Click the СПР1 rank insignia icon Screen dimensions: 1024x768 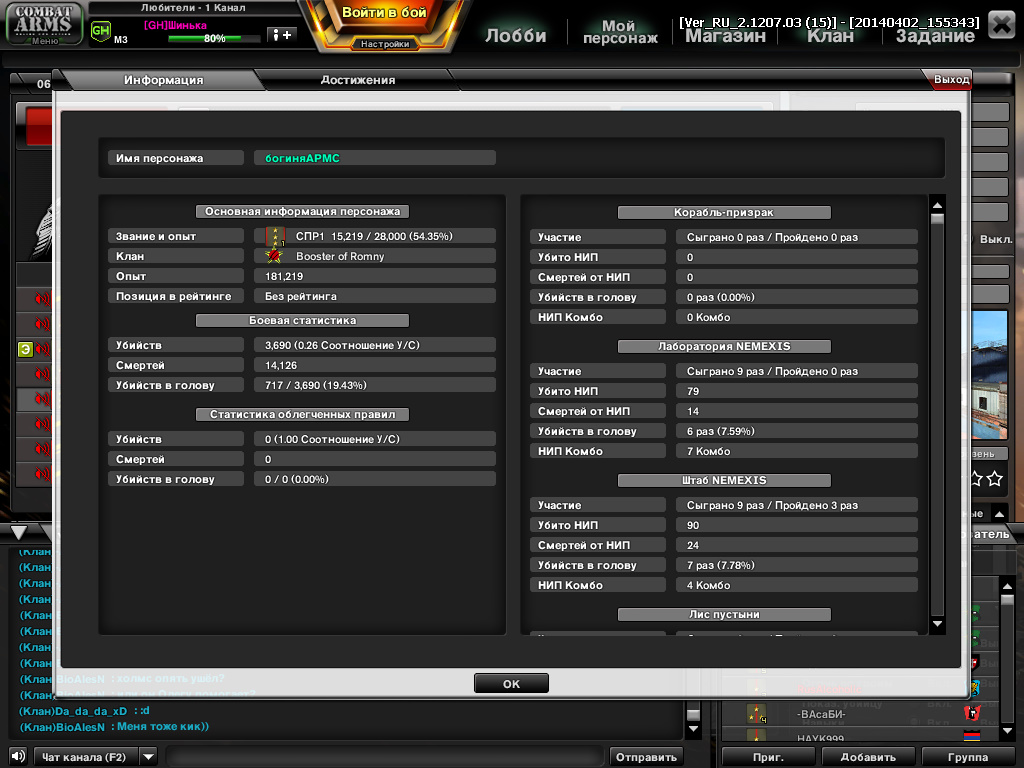pos(276,236)
